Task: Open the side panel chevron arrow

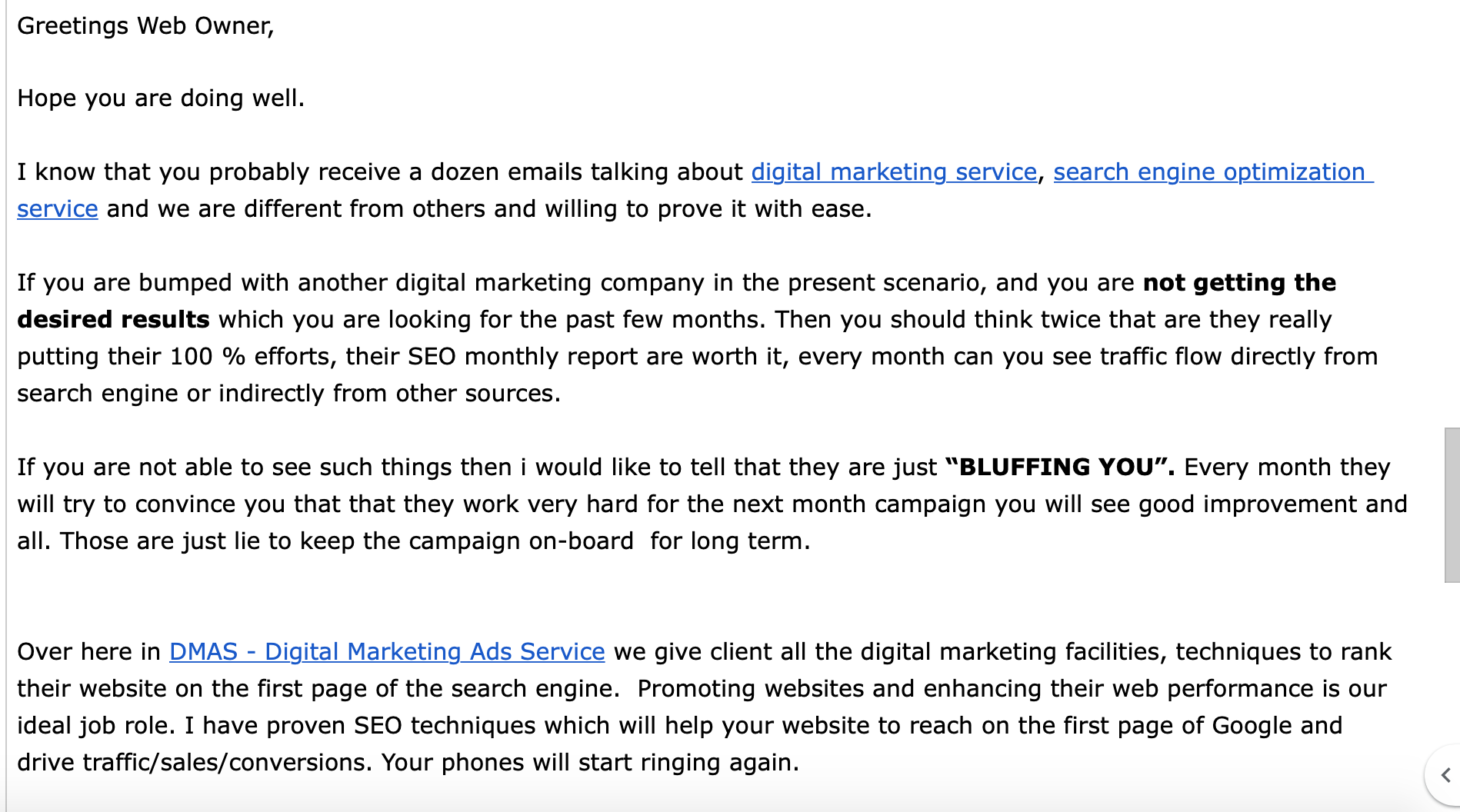Action: point(1445,775)
